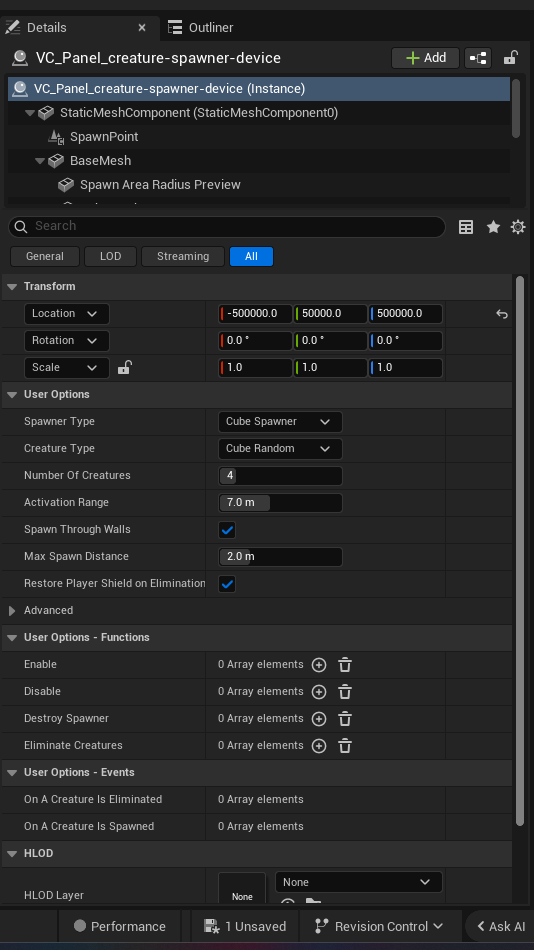The height and width of the screenshot is (950, 534).
Task: Click the Location Z value 500000.0
Action: [x=406, y=314]
